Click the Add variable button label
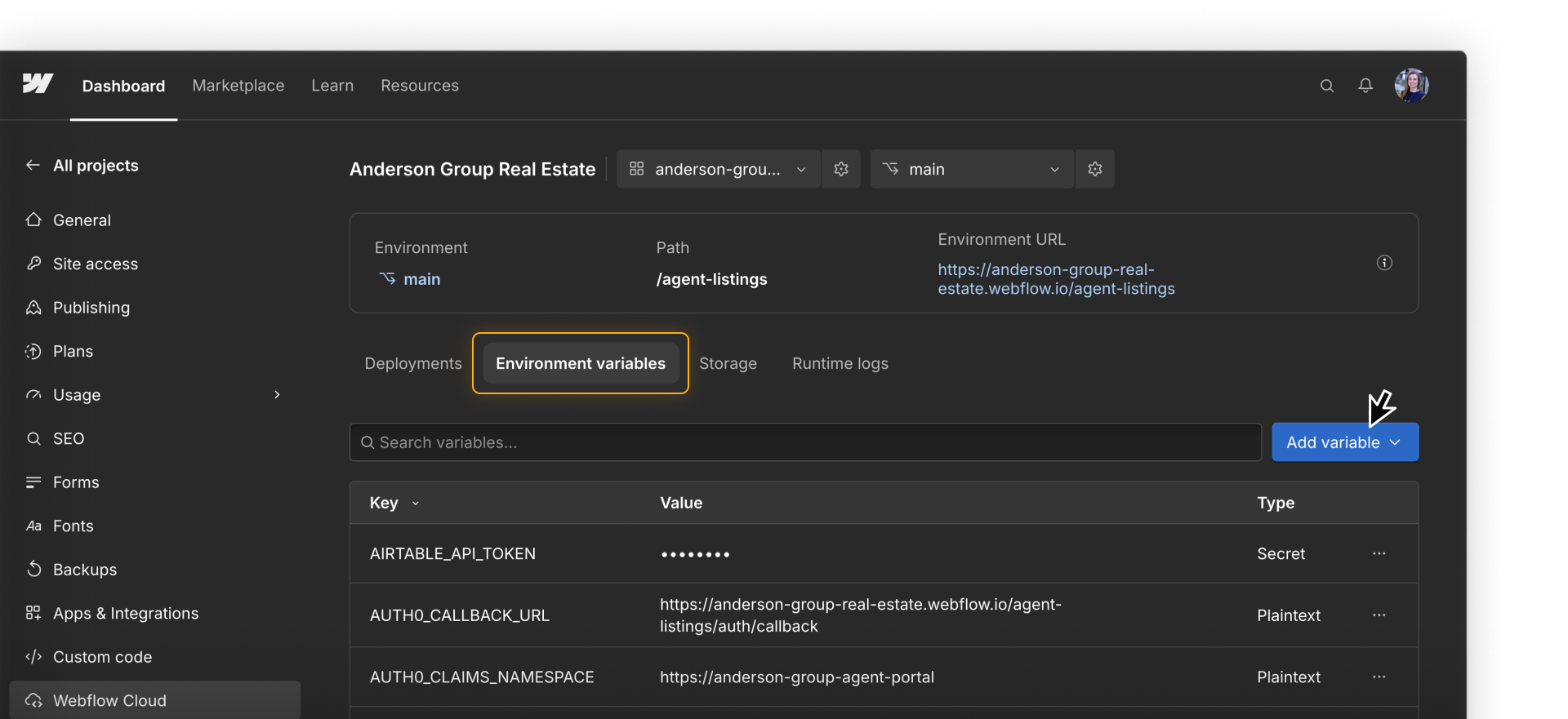1568x719 pixels. pos(1333,442)
